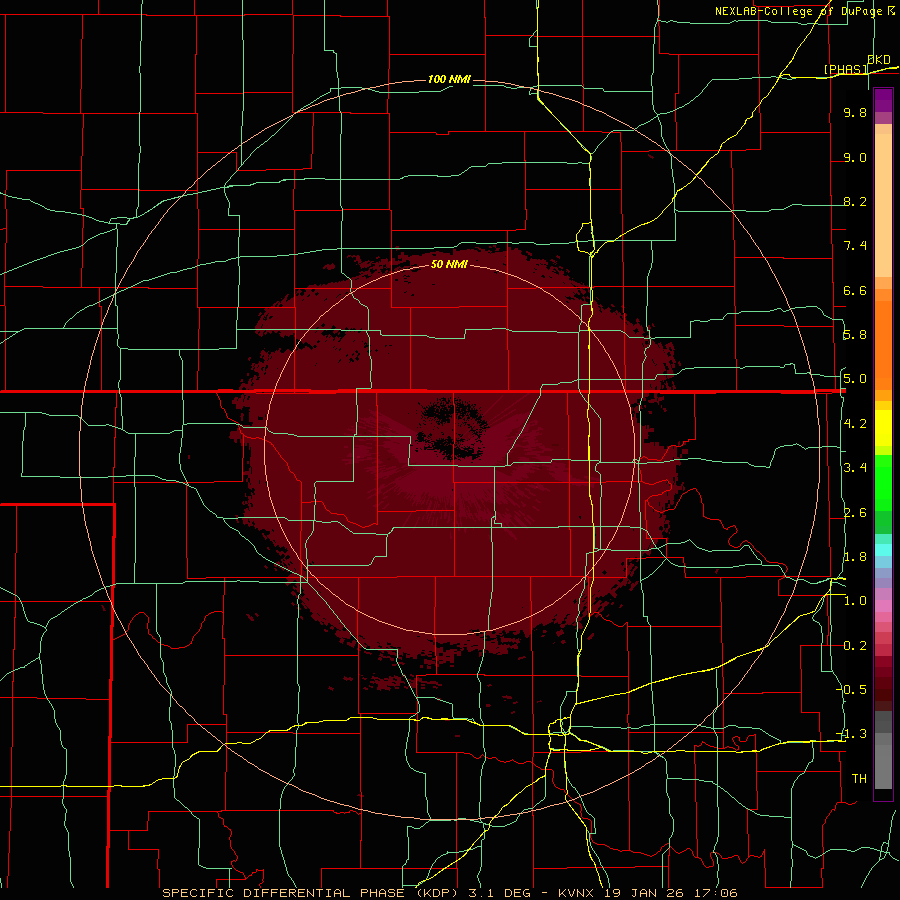Click the bright green segment of the color bar
The width and height of the screenshot is (900, 900).
point(883,481)
